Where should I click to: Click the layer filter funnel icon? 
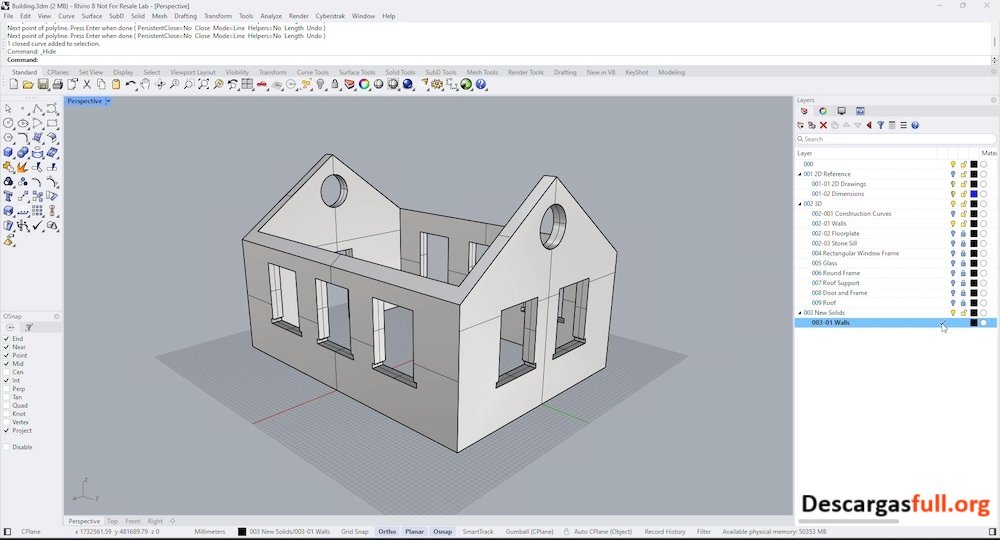[x=880, y=125]
